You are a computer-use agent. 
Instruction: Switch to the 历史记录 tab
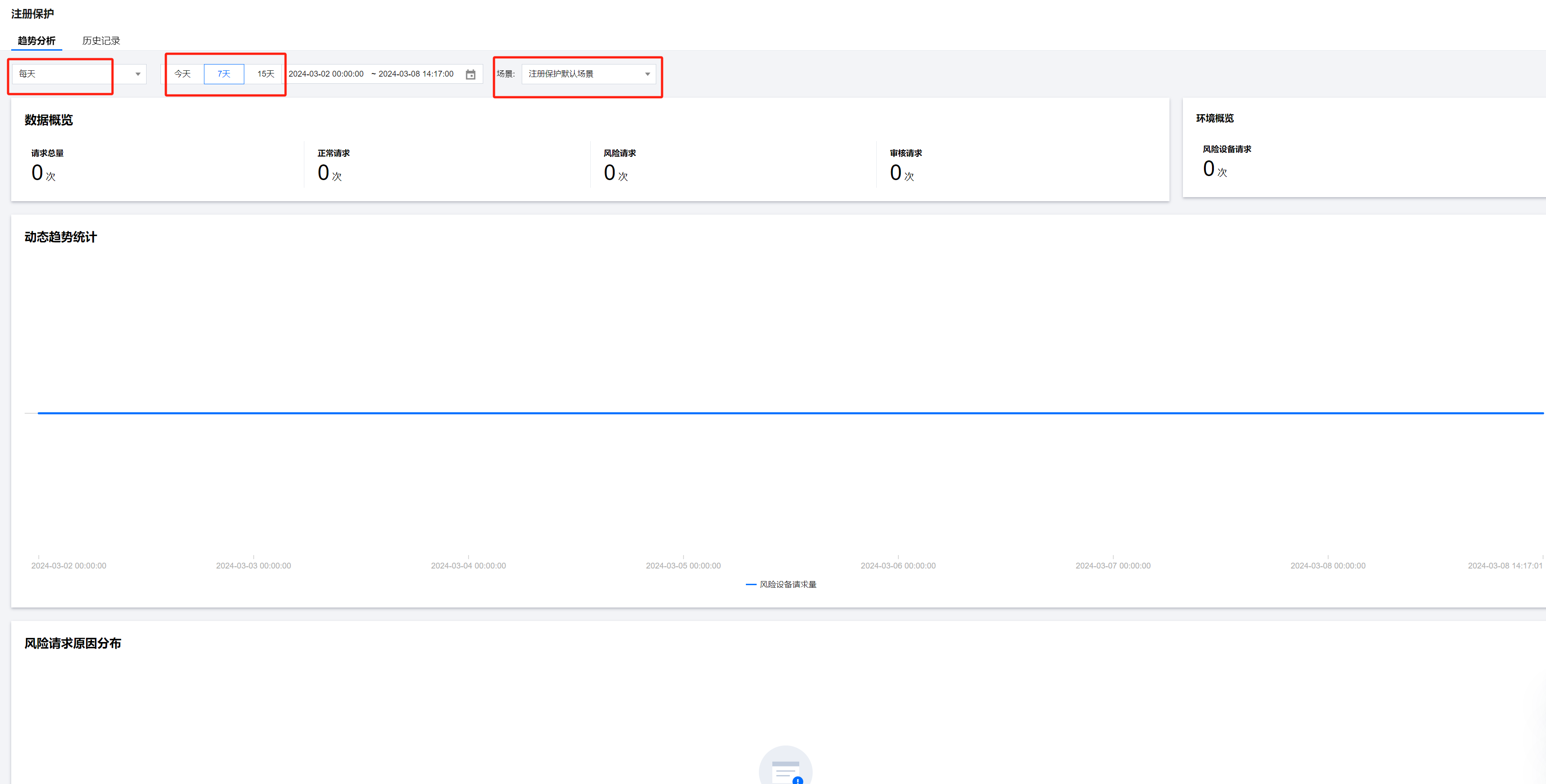tap(101, 41)
